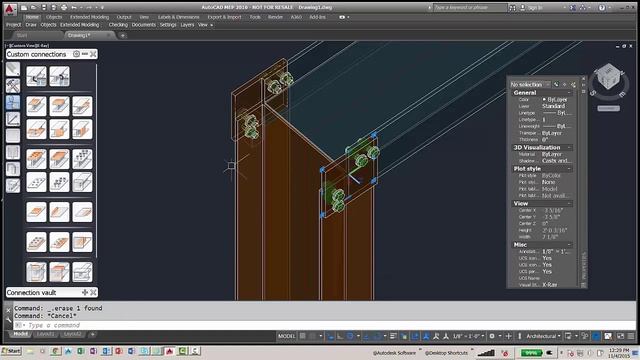The height and width of the screenshot is (360, 640).
Task: Toggle PICKADD icon in Properties palette
Action: [556, 84]
